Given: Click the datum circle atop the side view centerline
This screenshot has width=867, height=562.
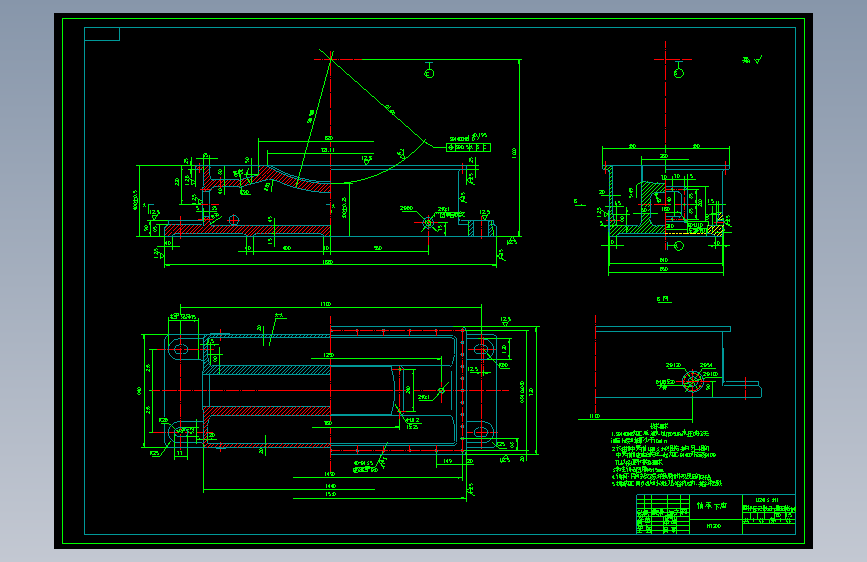Looking at the screenshot, I should click(679, 72).
